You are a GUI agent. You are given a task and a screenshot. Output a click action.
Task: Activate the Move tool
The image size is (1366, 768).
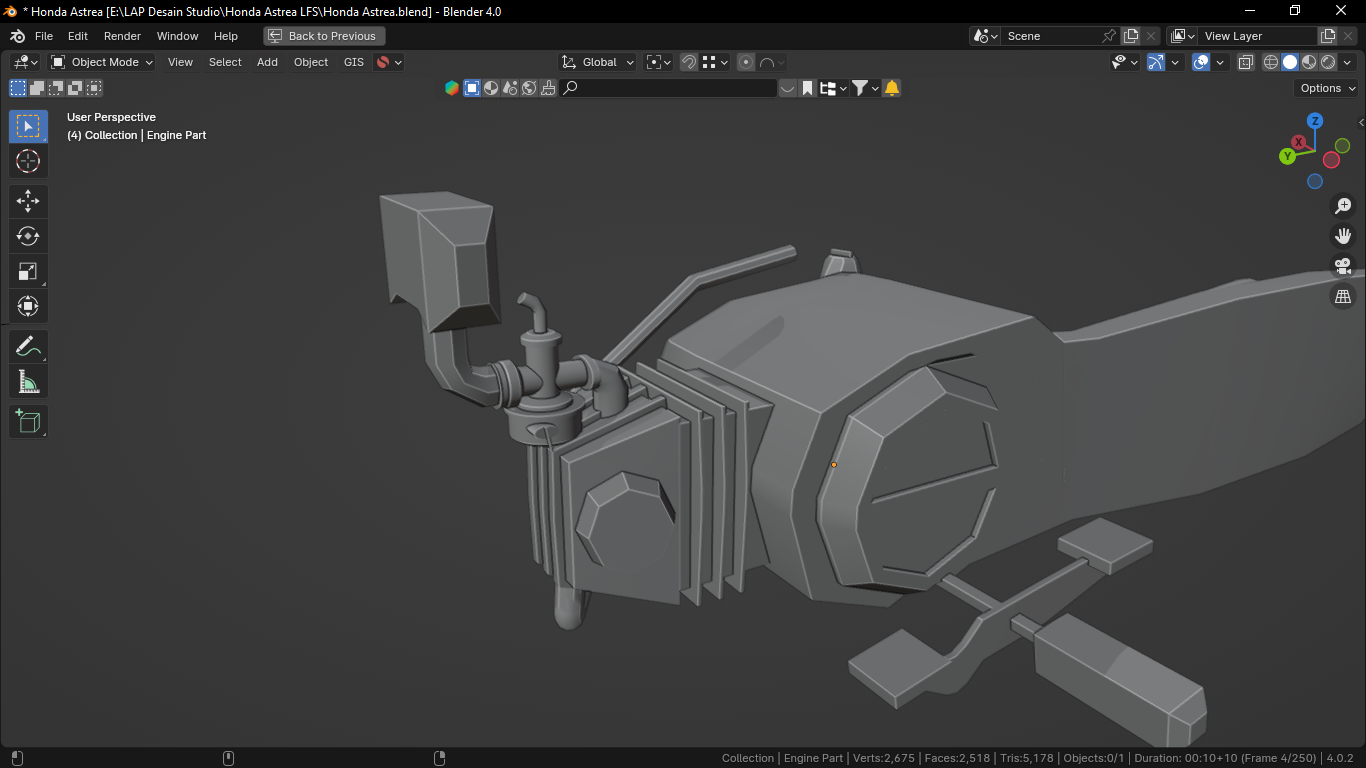tap(28, 201)
